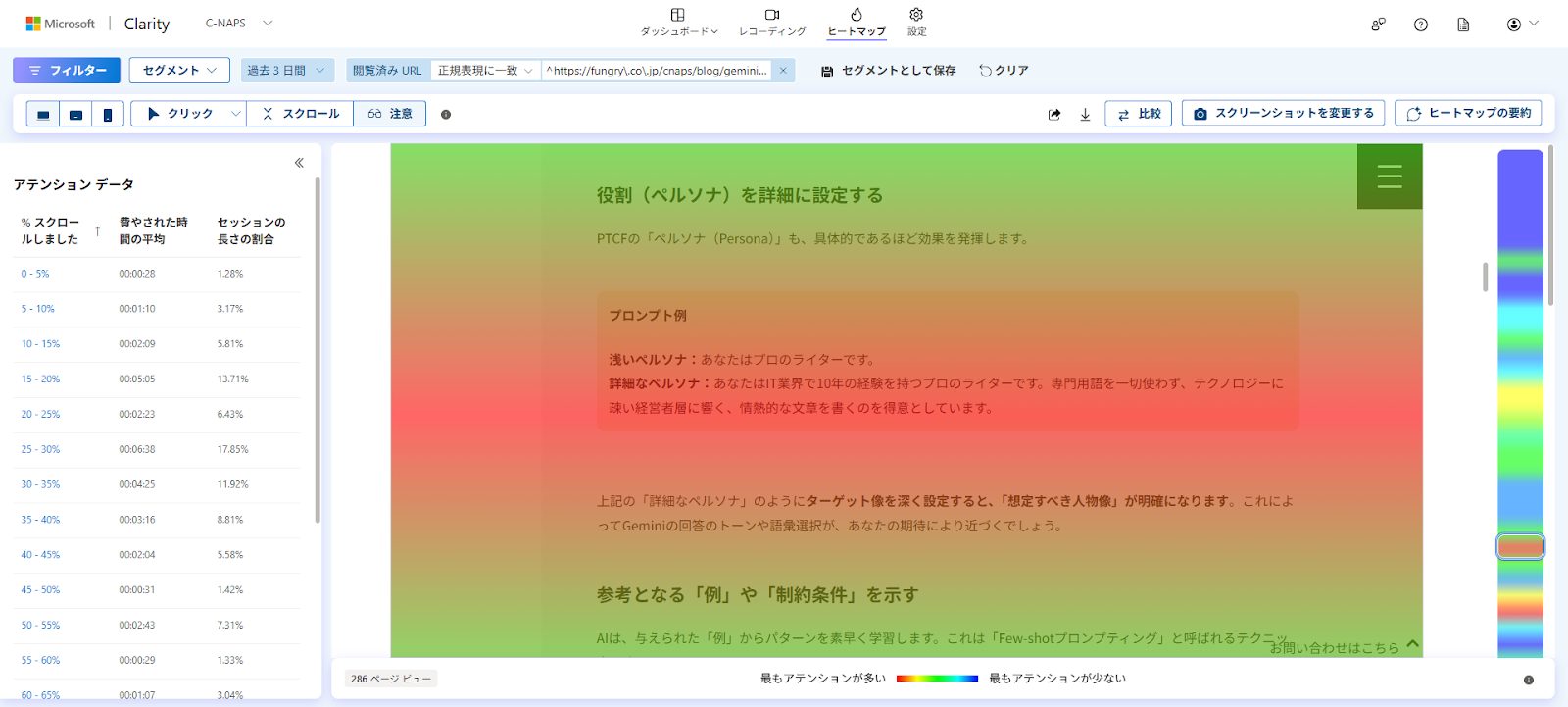Collapse the attention data side panel

click(x=299, y=163)
